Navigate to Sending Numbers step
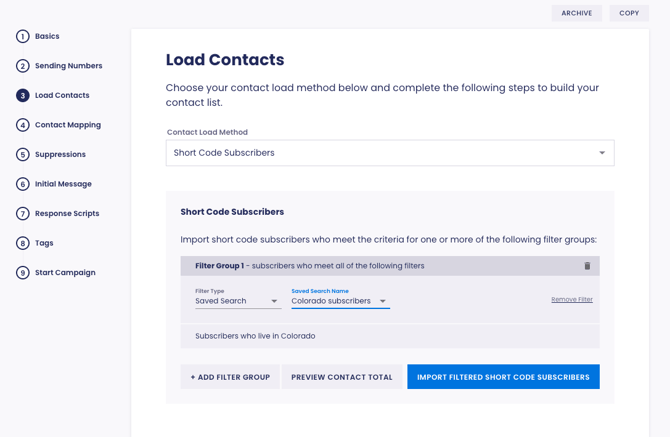Screen dimensions: 670x437 [x=68, y=66]
